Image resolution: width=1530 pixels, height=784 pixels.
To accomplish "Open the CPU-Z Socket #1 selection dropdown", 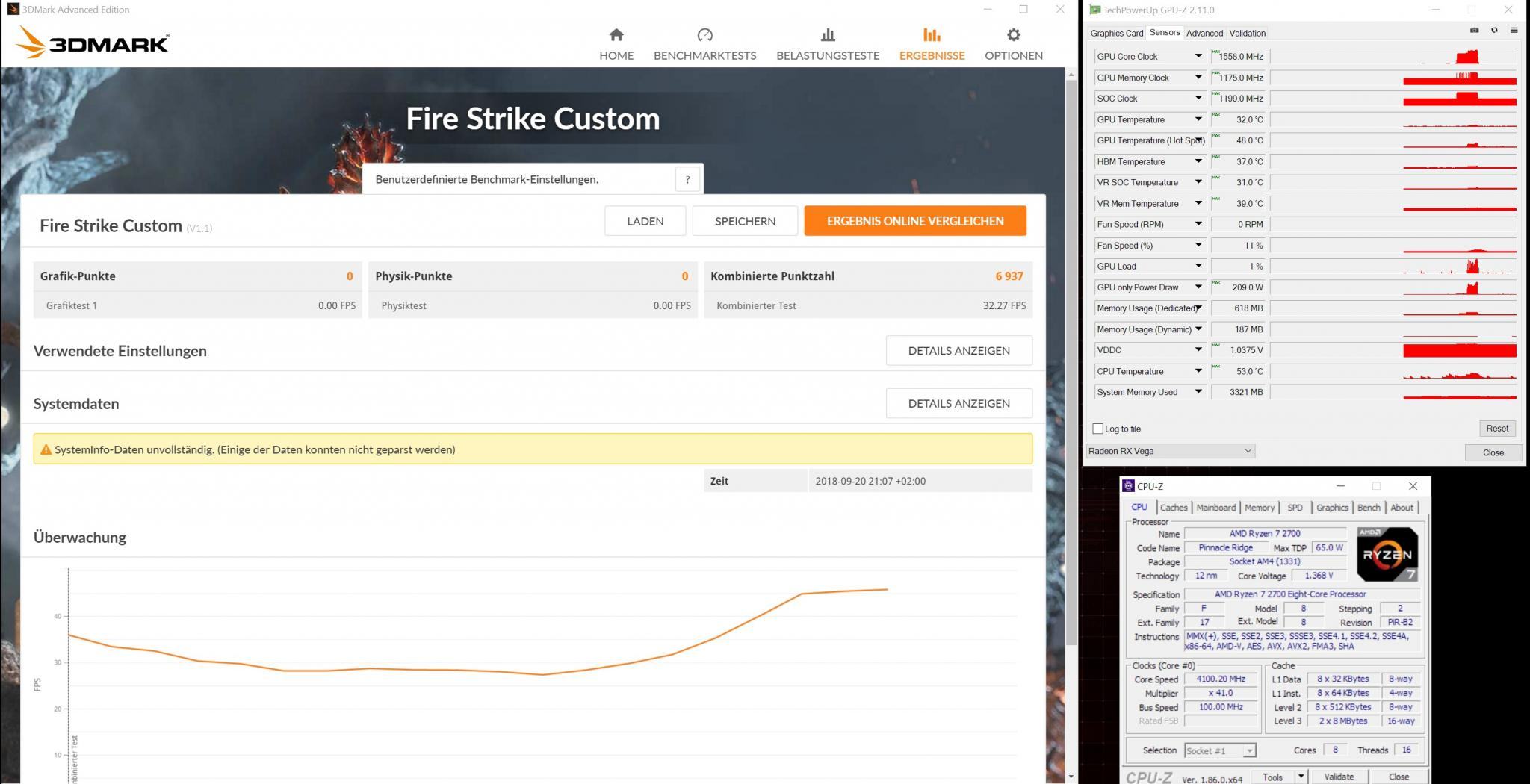I will [x=1219, y=750].
